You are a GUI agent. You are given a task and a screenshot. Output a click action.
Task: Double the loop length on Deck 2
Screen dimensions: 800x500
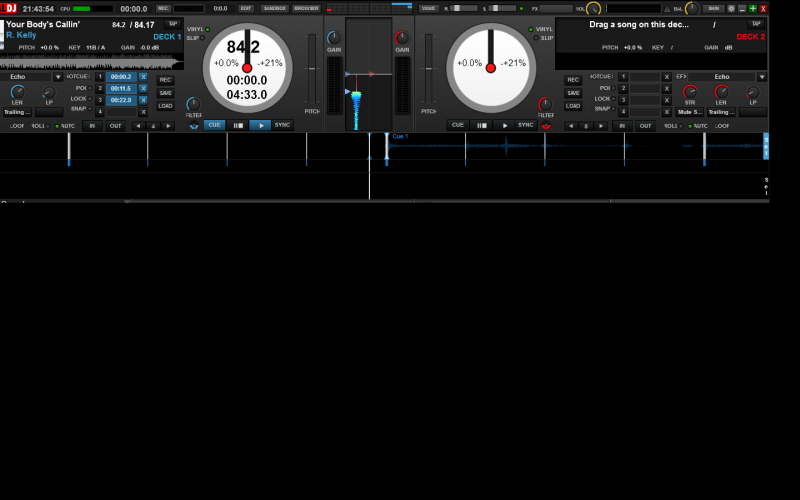tap(601, 126)
